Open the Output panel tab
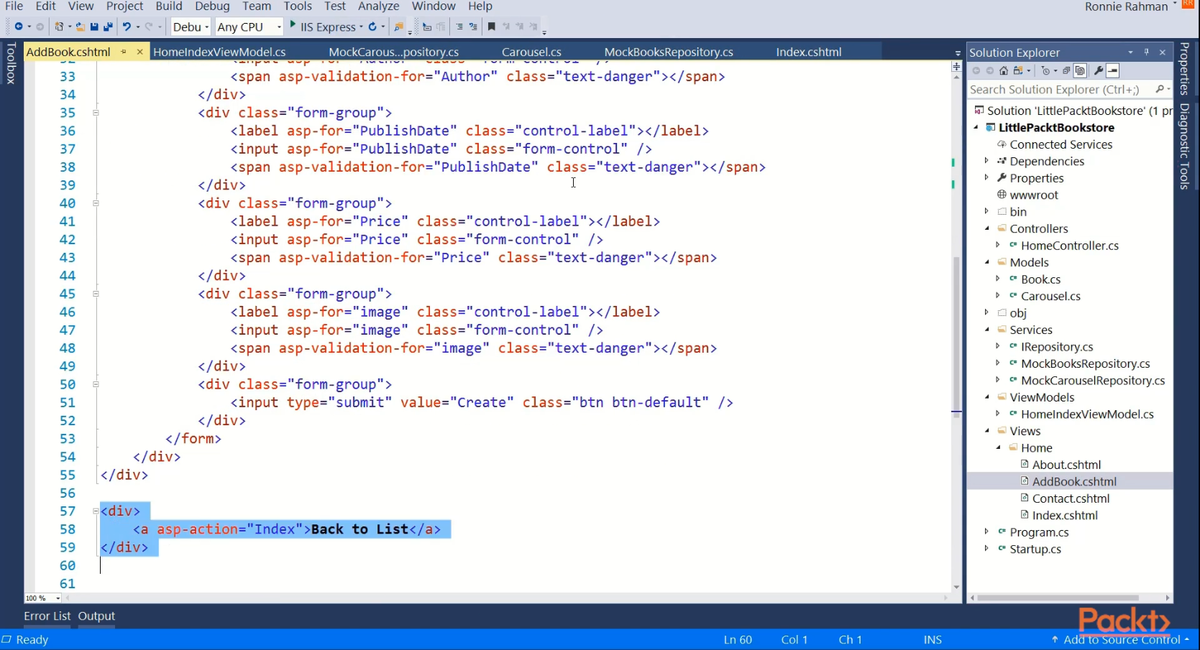 (x=97, y=616)
